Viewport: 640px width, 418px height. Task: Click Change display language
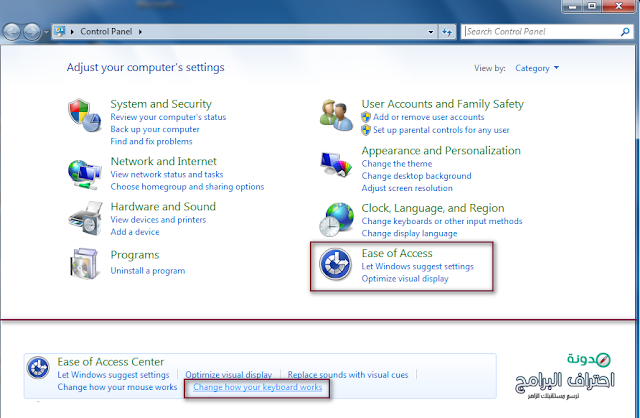click(409, 234)
